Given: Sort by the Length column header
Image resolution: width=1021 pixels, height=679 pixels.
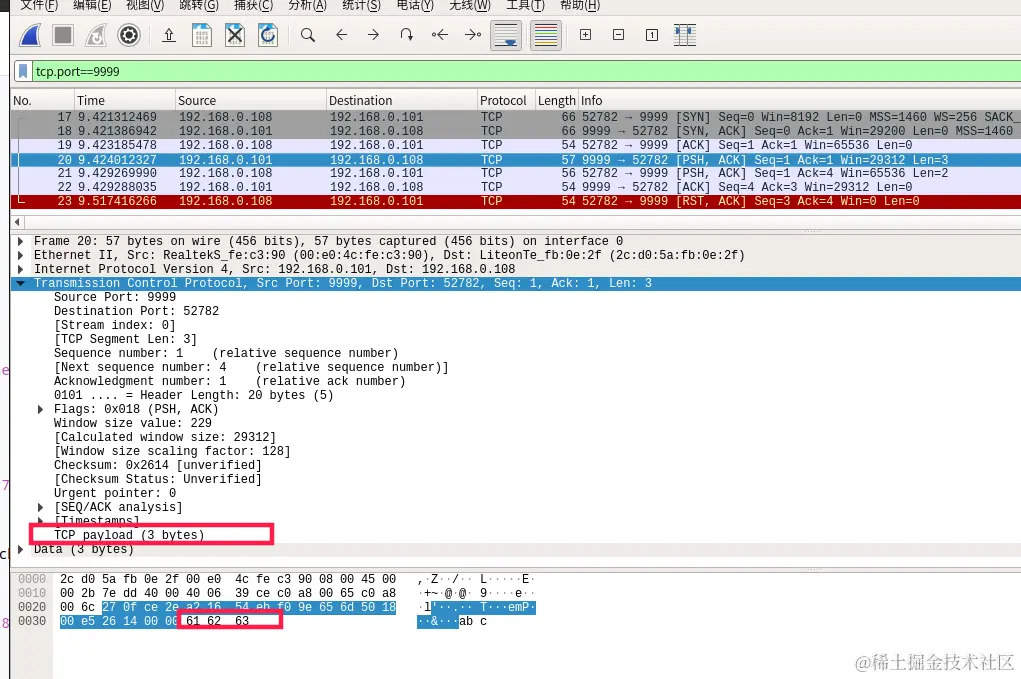Looking at the screenshot, I should click(556, 100).
